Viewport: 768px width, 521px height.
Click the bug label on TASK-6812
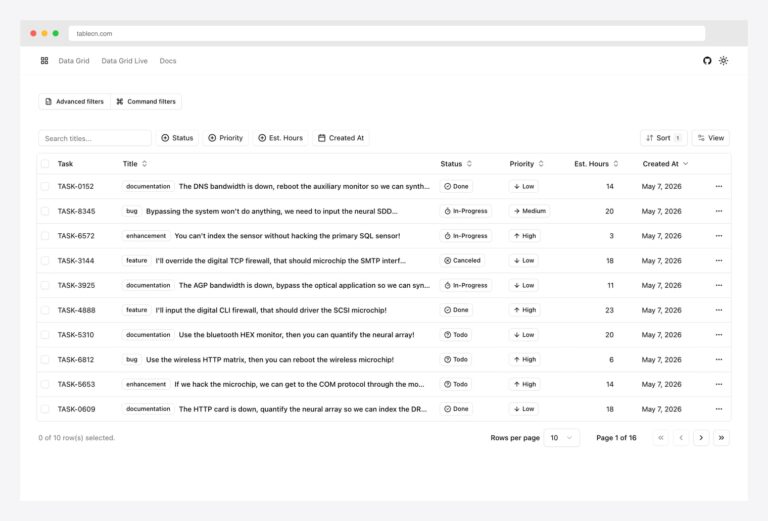tap(132, 359)
